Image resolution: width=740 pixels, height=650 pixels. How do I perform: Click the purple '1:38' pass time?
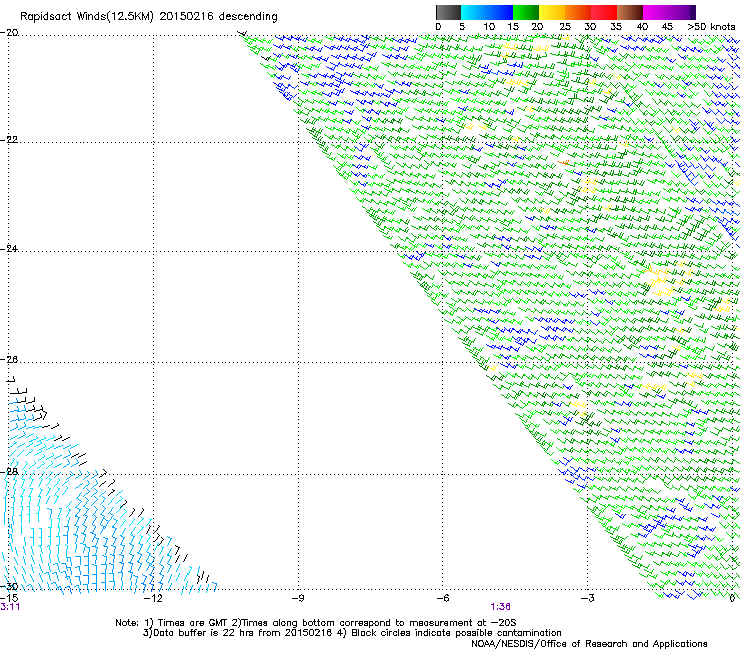pyautogui.click(x=500, y=607)
